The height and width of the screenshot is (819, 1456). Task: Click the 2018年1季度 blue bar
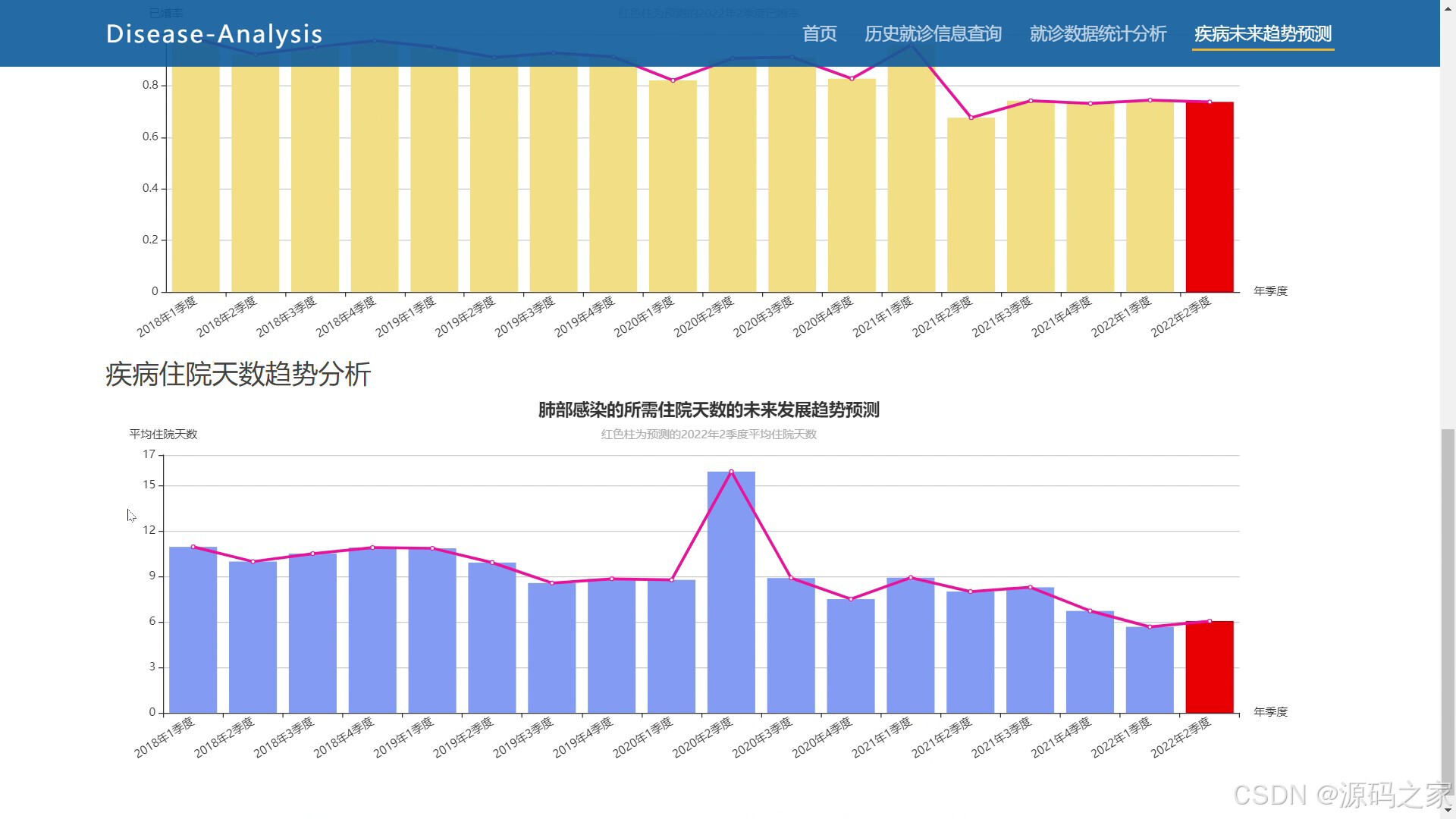pos(193,629)
